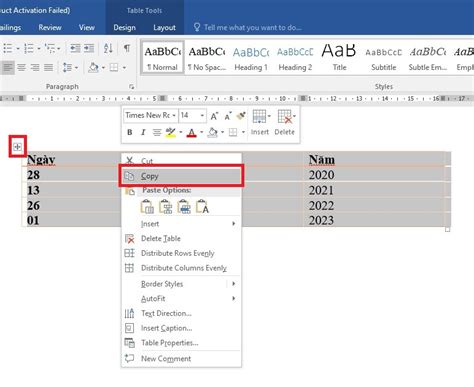This screenshot has width=474, height=387.
Task: Apply the Normal style
Action: click(163, 57)
